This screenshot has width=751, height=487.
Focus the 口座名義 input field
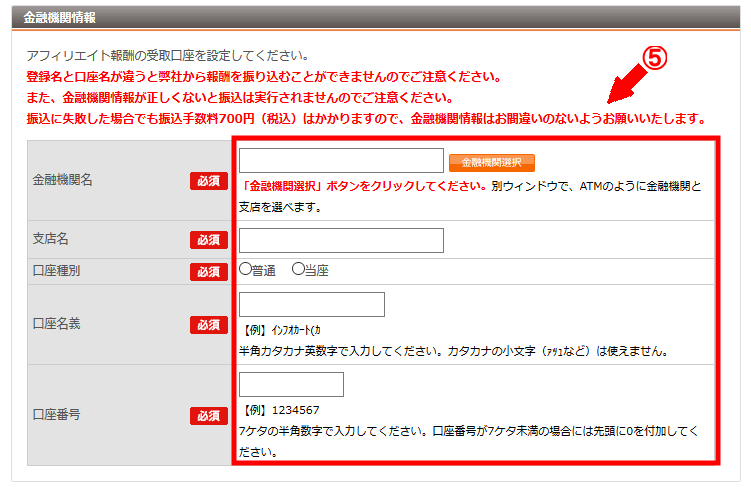312,305
